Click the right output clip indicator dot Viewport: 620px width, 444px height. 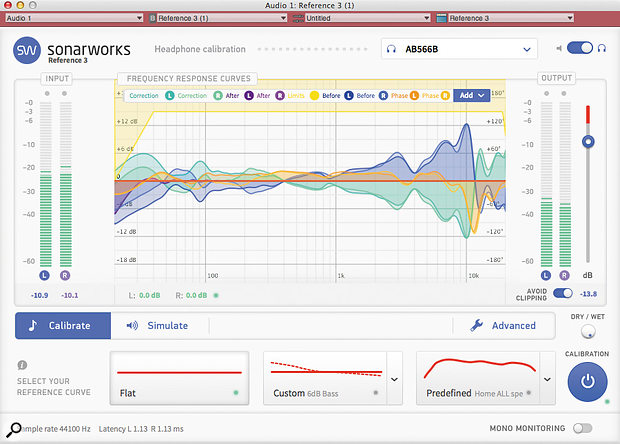(564, 93)
